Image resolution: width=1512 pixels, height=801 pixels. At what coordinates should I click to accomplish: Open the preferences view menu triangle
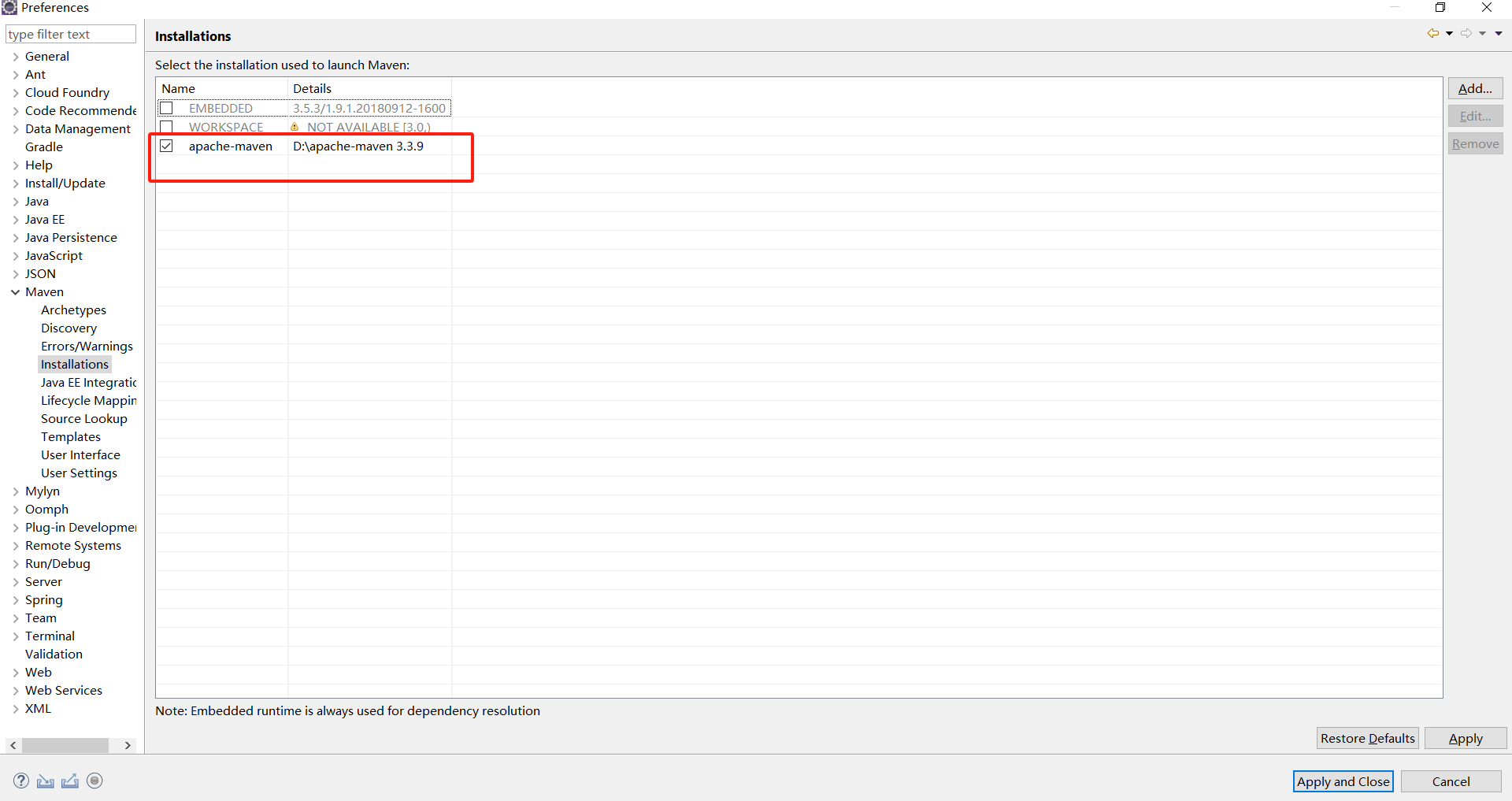pos(1499,33)
